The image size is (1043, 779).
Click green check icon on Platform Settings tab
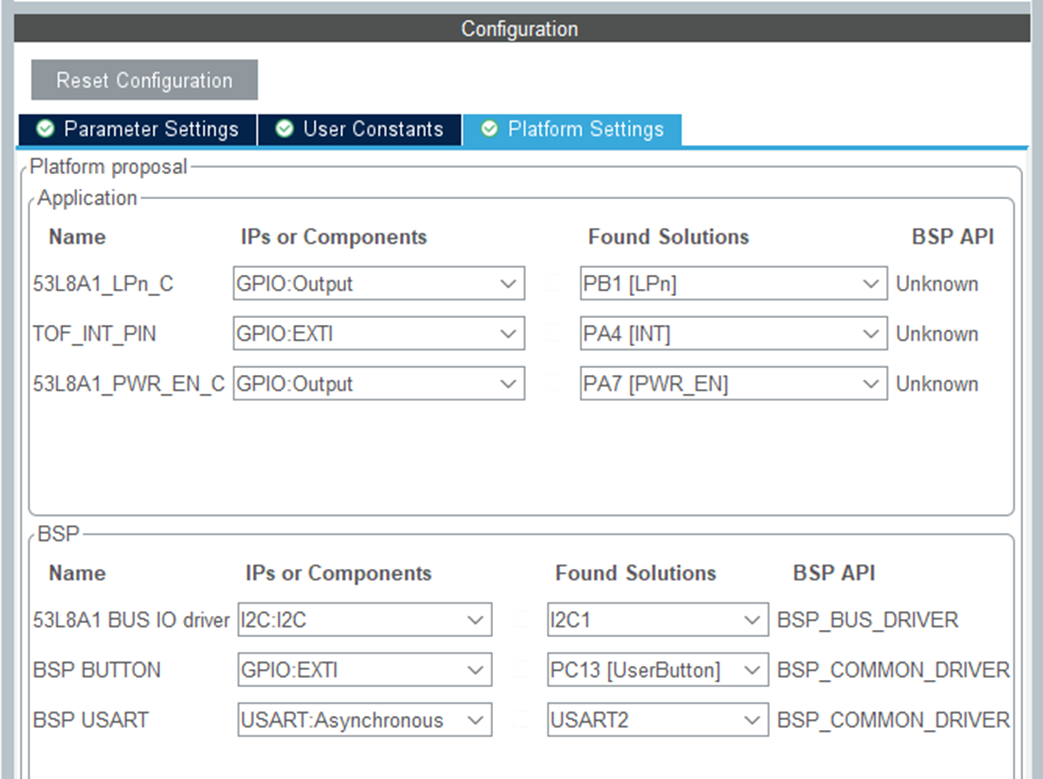click(489, 128)
